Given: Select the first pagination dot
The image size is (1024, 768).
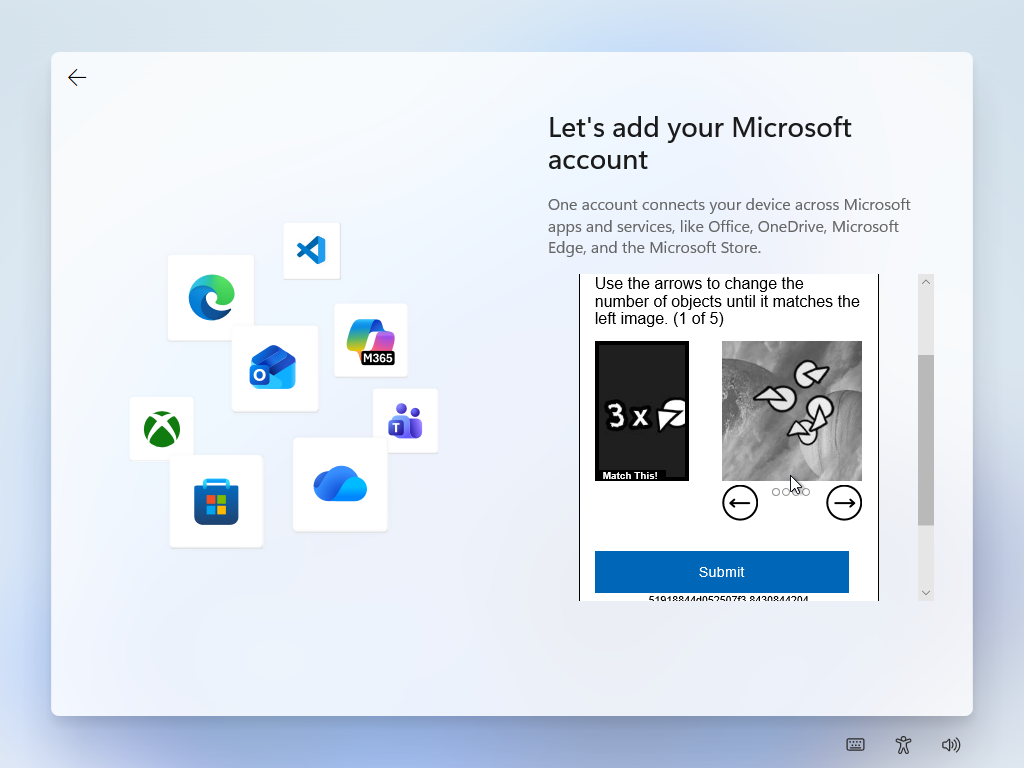Looking at the screenshot, I should click(x=775, y=492).
